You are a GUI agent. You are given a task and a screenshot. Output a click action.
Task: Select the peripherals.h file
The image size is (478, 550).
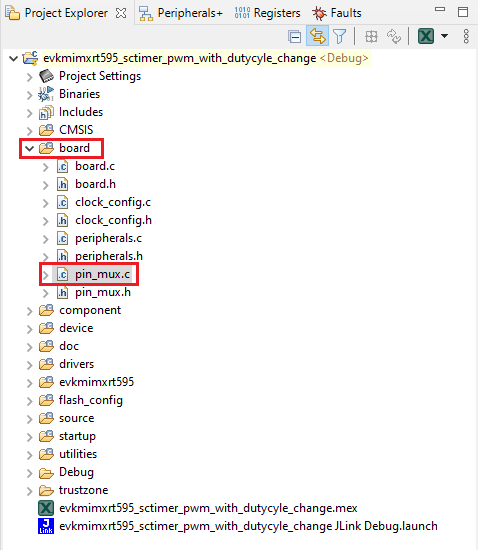click(x=109, y=256)
